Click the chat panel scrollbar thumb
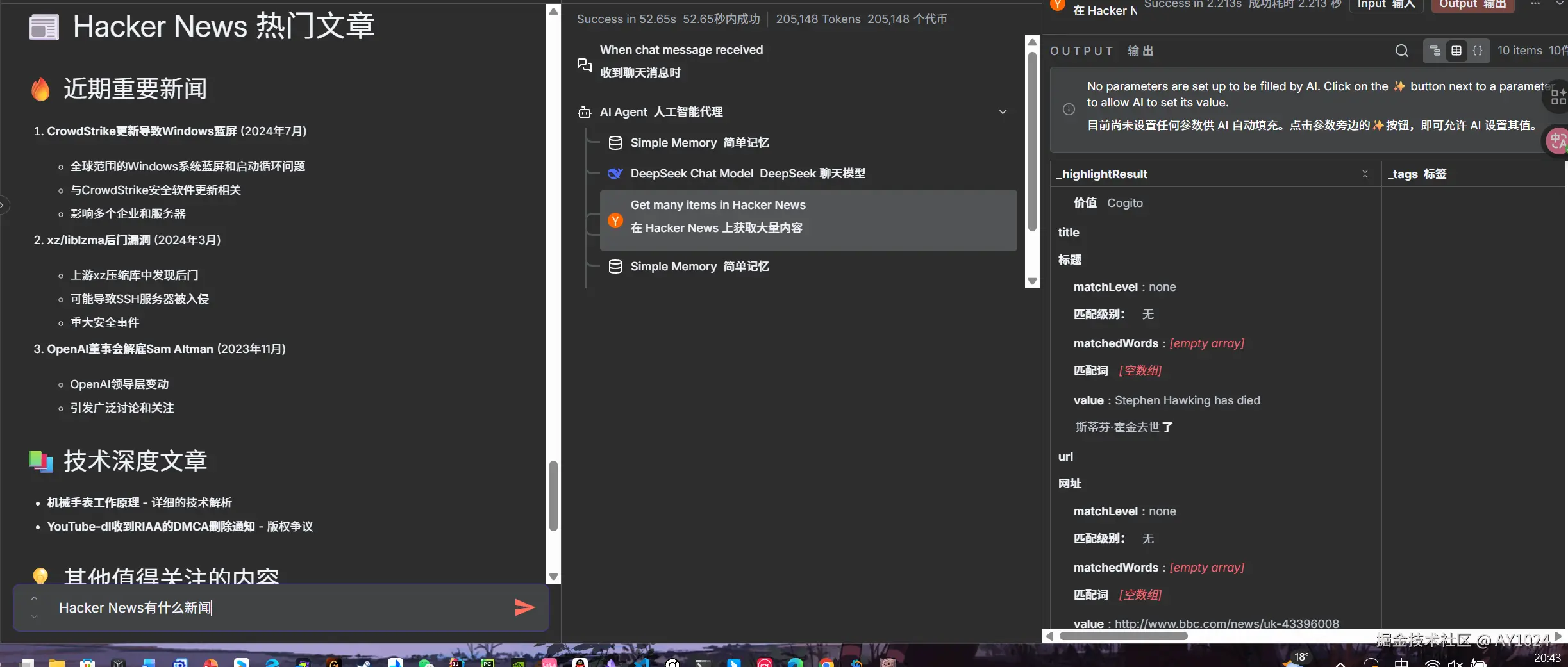Image resolution: width=1568 pixels, height=667 pixels. [x=553, y=496]
